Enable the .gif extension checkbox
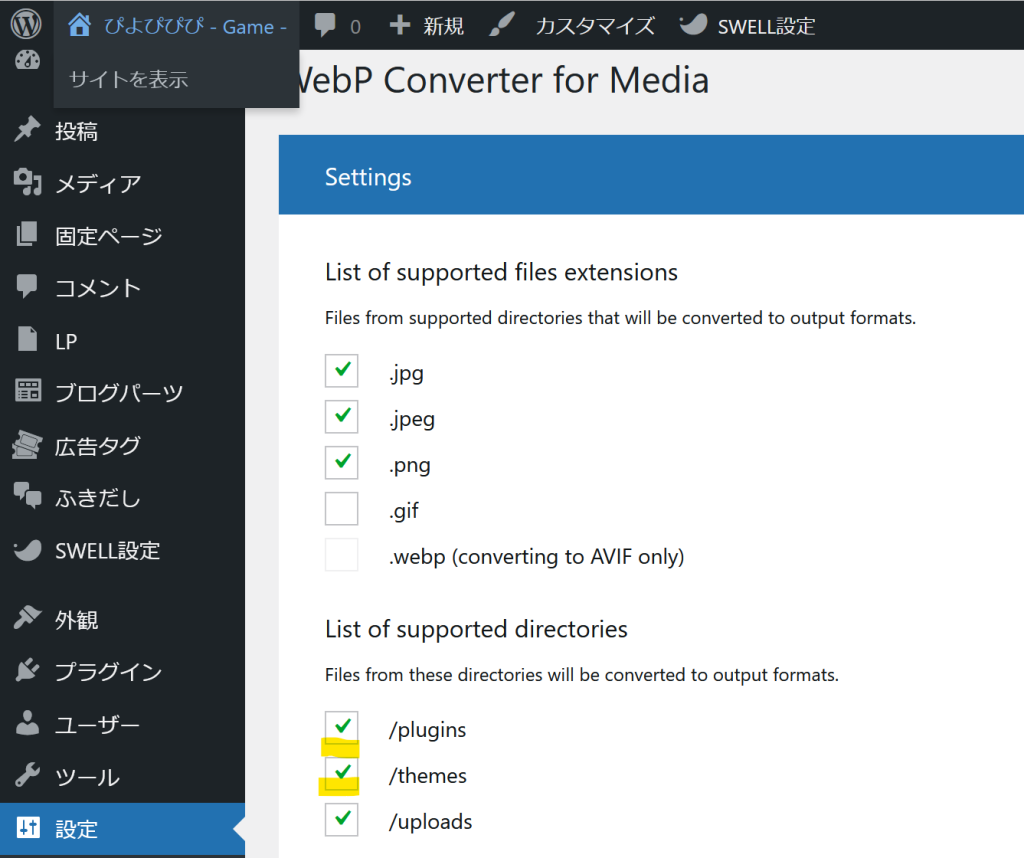 click(342, 509)
